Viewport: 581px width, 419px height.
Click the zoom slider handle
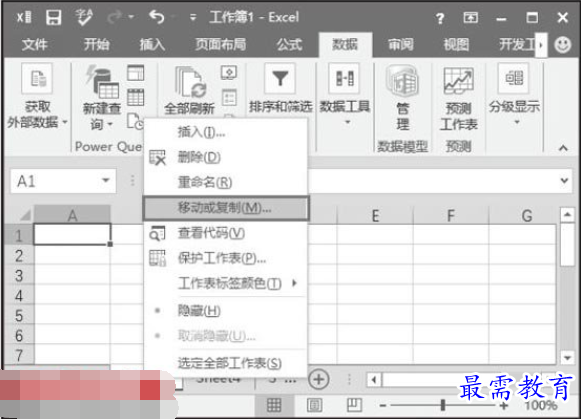click(442, 405)
